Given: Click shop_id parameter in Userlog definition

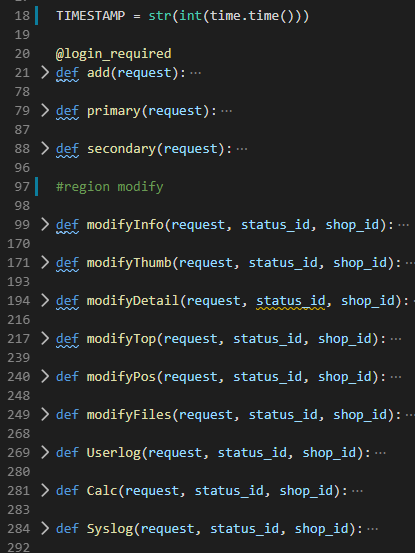Looking at the screenshot, I should (x=329, y=453).
